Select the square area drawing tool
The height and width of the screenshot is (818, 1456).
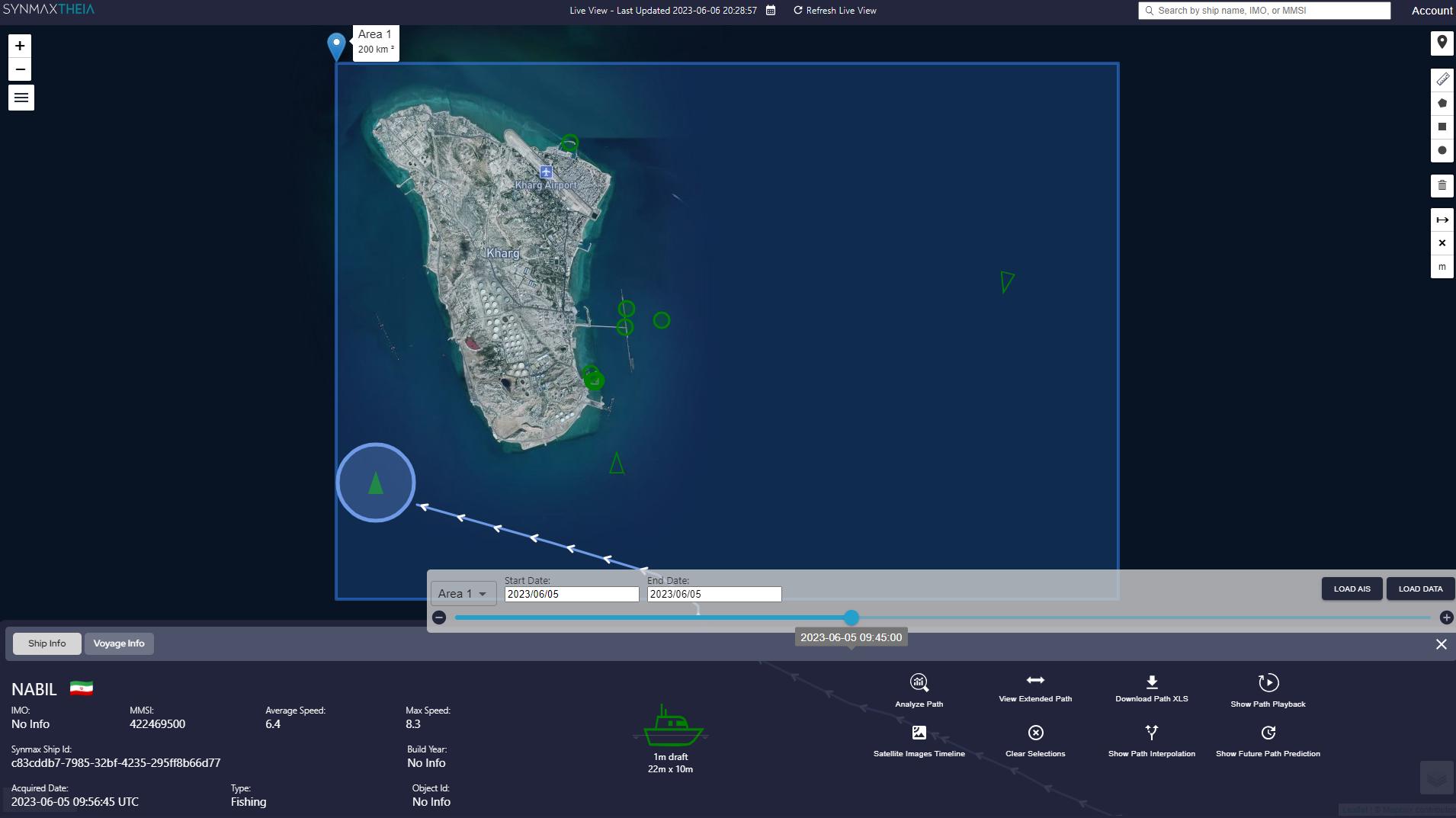(x=1442, y=127)
